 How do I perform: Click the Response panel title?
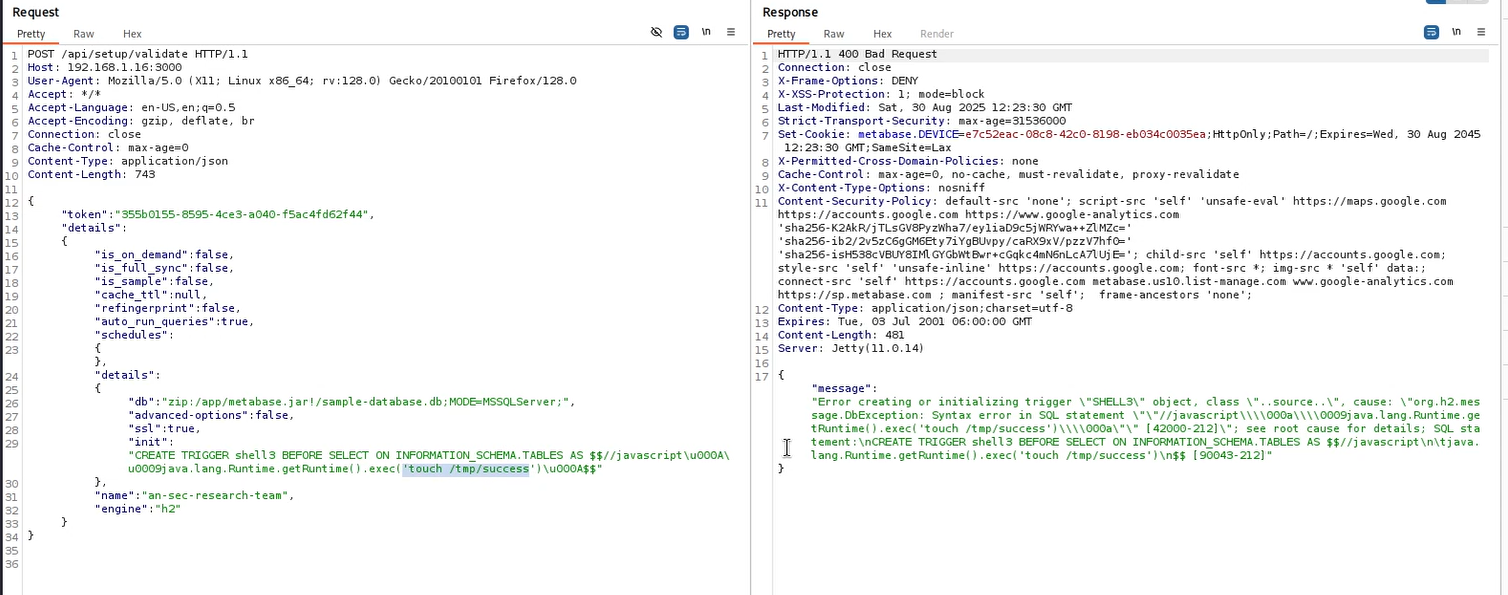(x=790, y=12)
